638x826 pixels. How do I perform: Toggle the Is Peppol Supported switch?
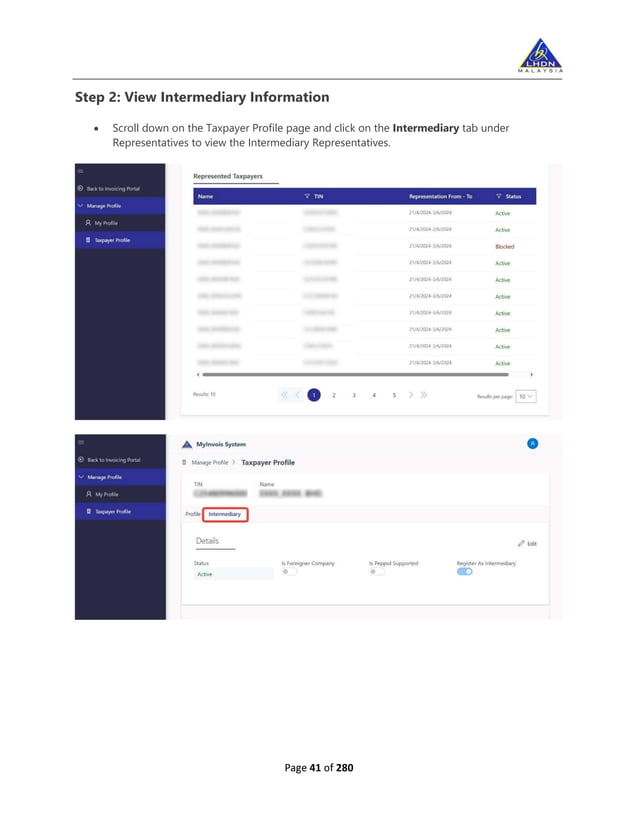tap(376, 572)
